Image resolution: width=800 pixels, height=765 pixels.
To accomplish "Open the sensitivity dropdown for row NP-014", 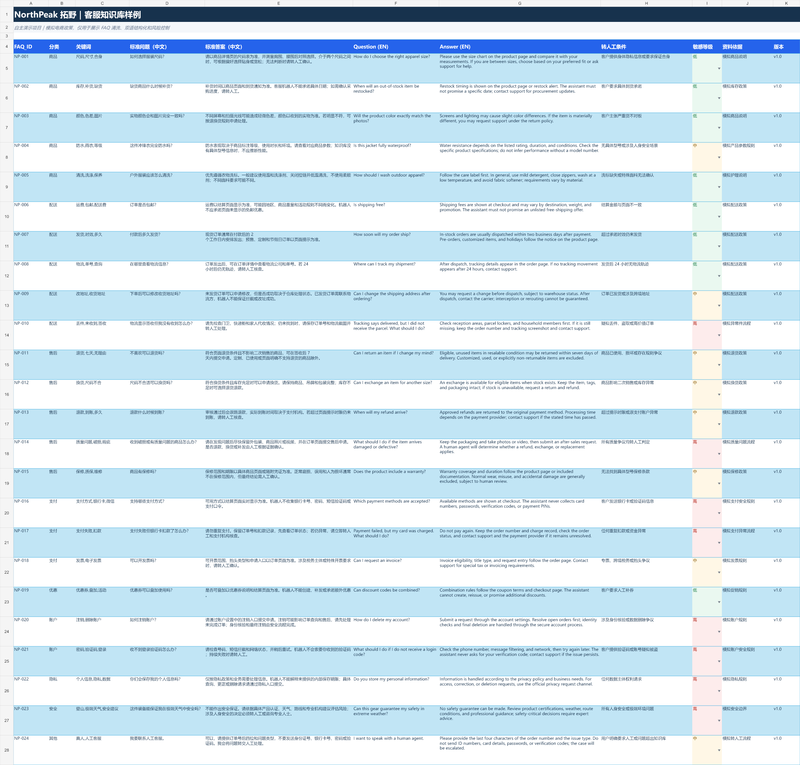I will click(719, 454).
